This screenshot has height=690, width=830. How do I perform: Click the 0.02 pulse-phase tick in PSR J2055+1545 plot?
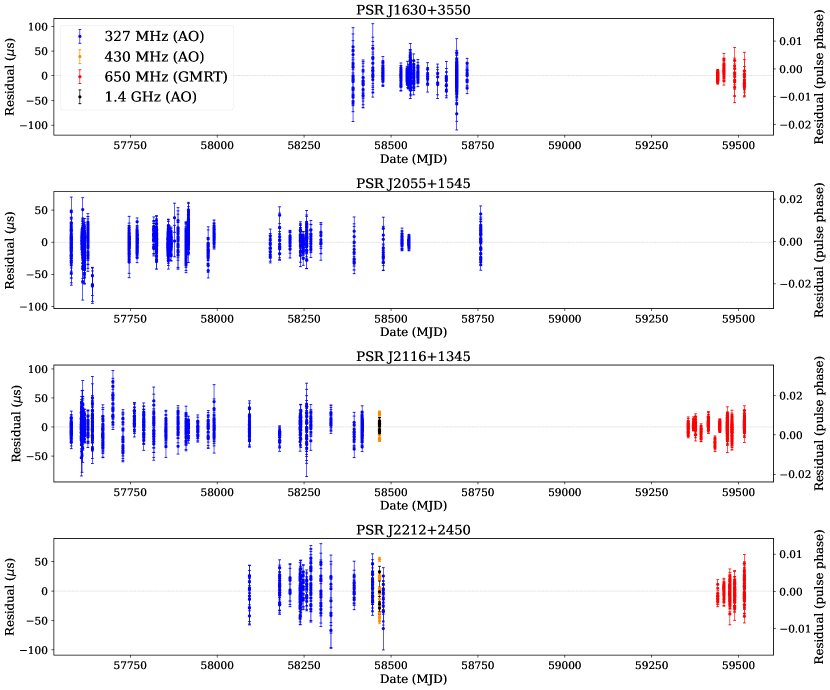point(791,199)
